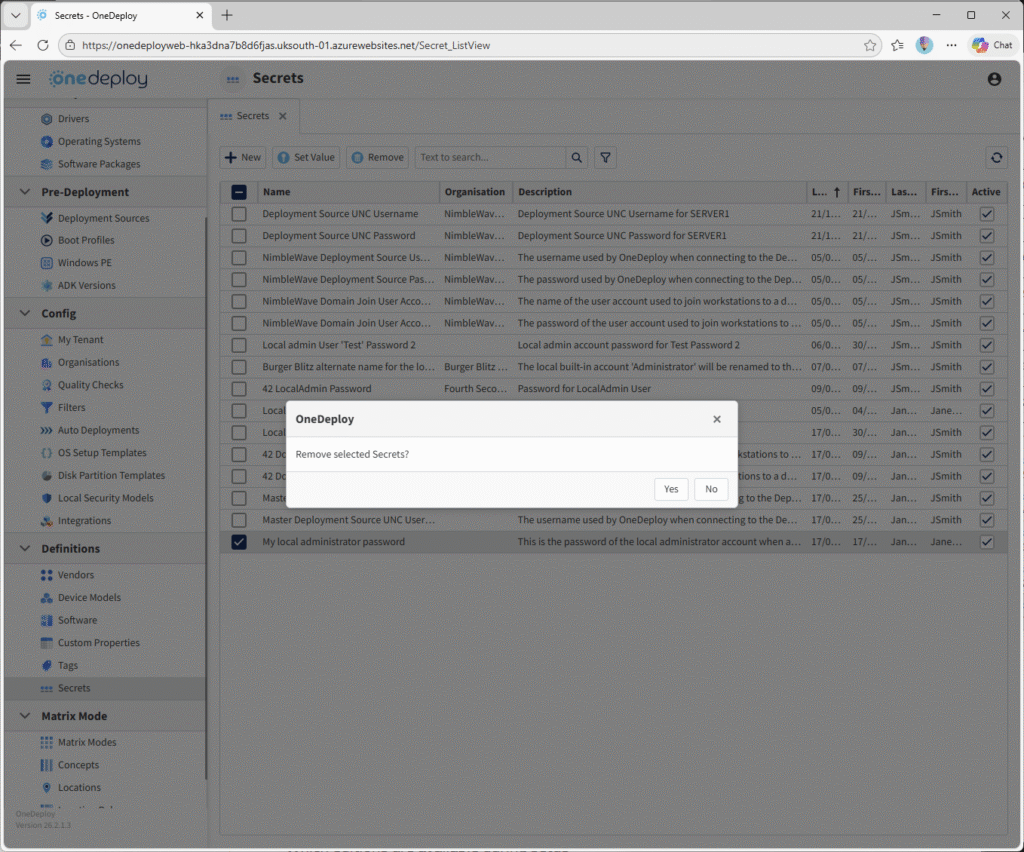1024x852 pixels.
Task: Check Deployment Source UNC Password row checkbox
Action: pyautogui.click(x=239, y=236)
